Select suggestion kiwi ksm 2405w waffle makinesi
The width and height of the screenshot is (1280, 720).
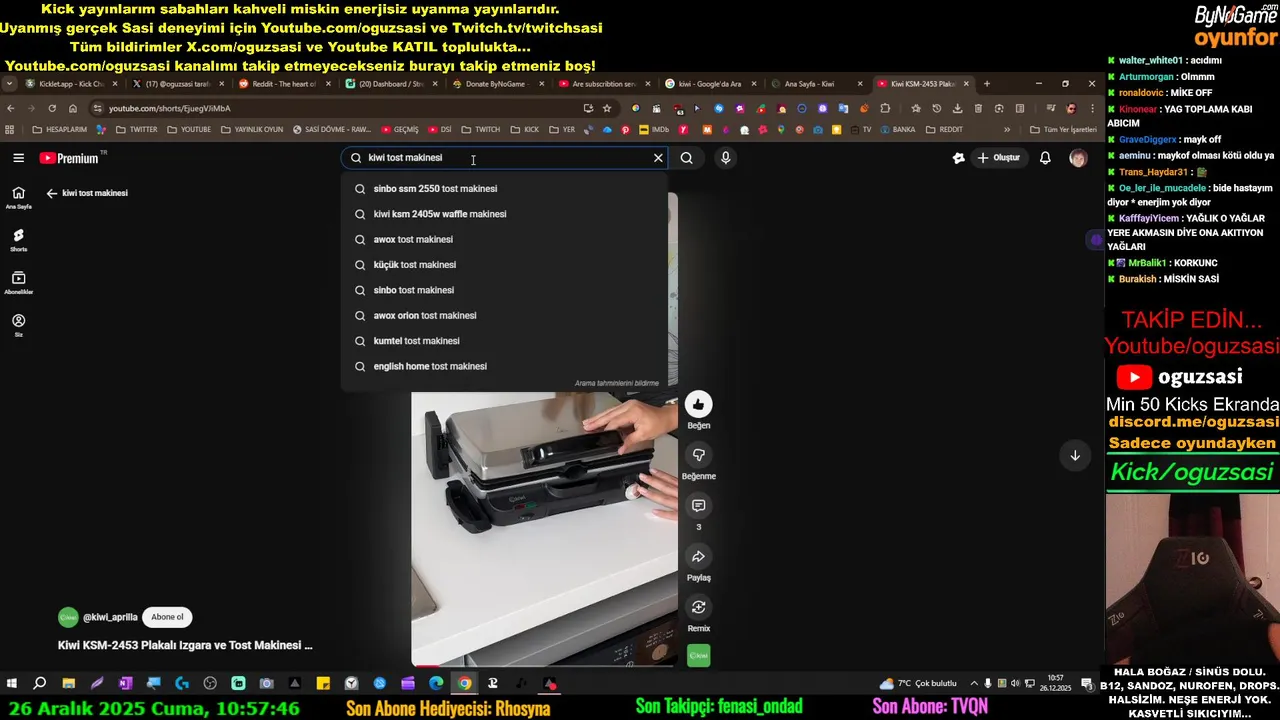pos(504,214)
